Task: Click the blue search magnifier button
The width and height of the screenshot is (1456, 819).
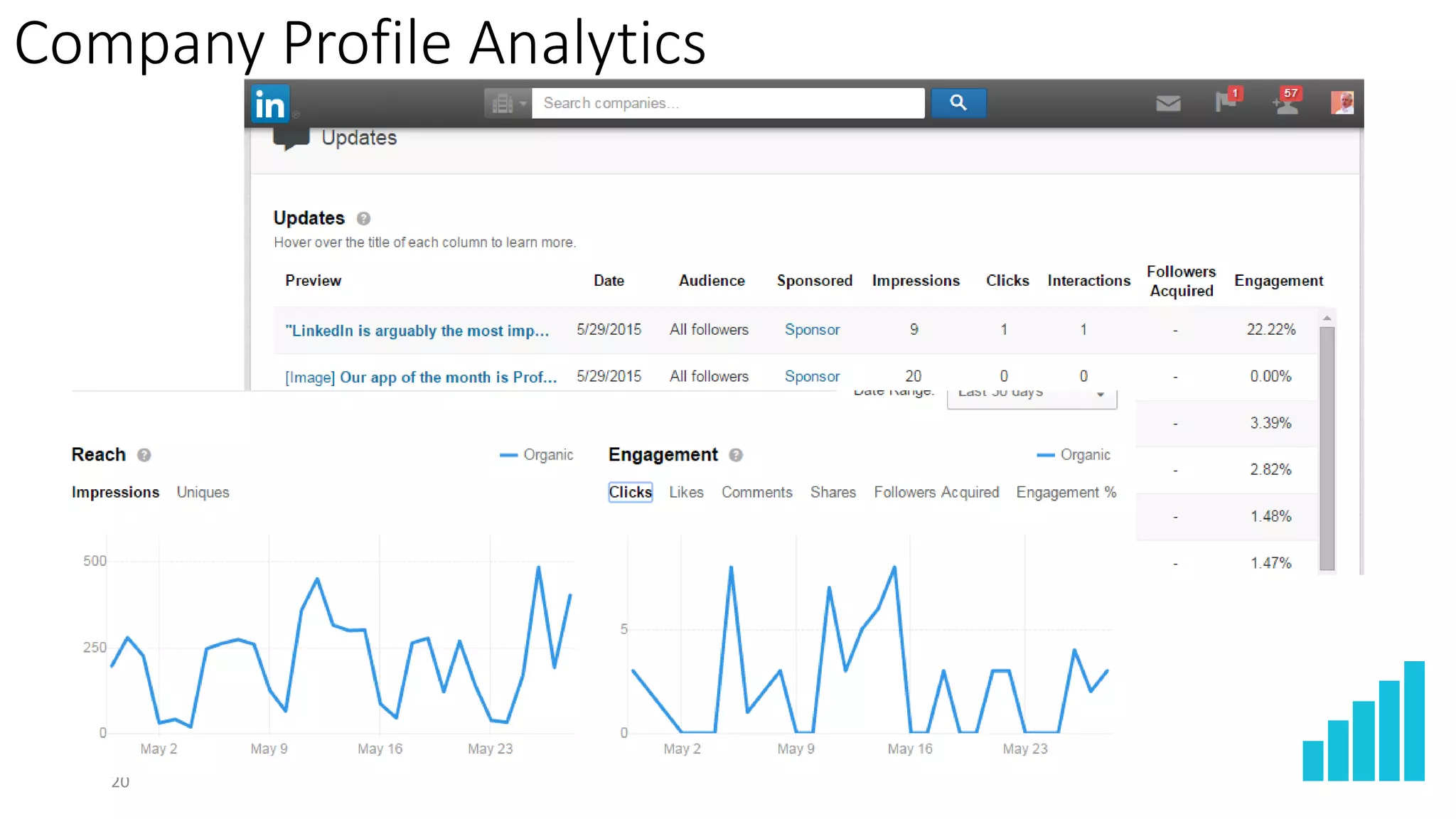Action: pos(958,103)
